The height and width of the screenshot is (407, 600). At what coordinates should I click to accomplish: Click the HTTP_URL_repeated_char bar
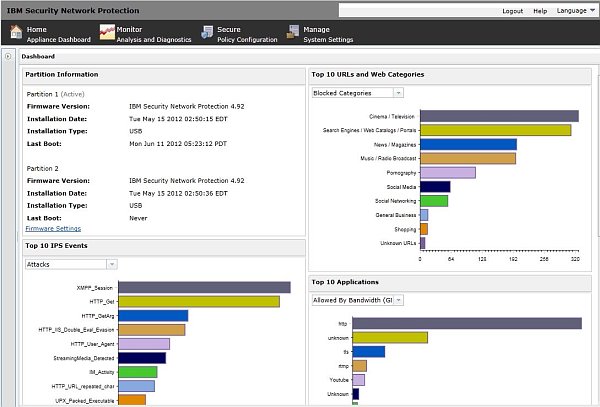(137, 386)
